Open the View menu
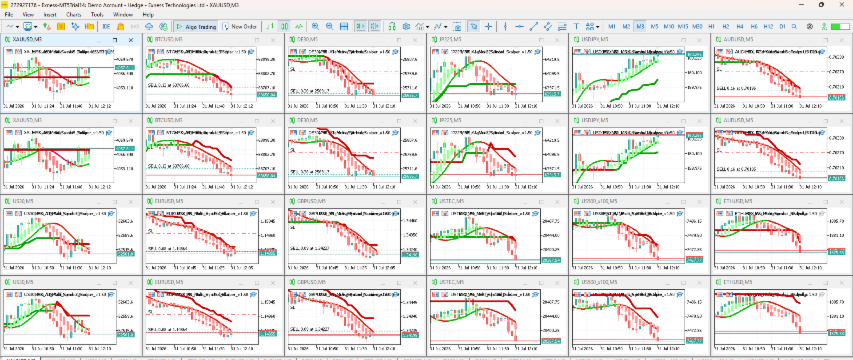Screen dimensions: 853x360 [28, 15]
